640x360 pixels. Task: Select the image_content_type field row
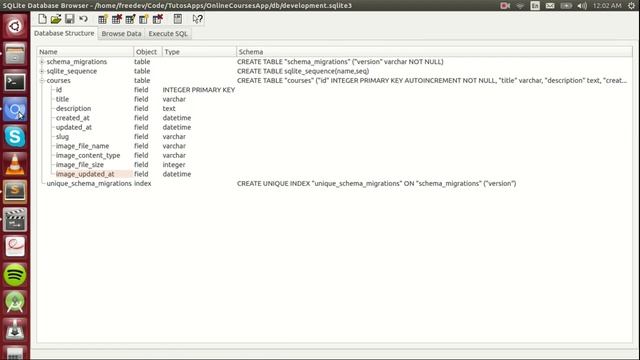point(335,156)
